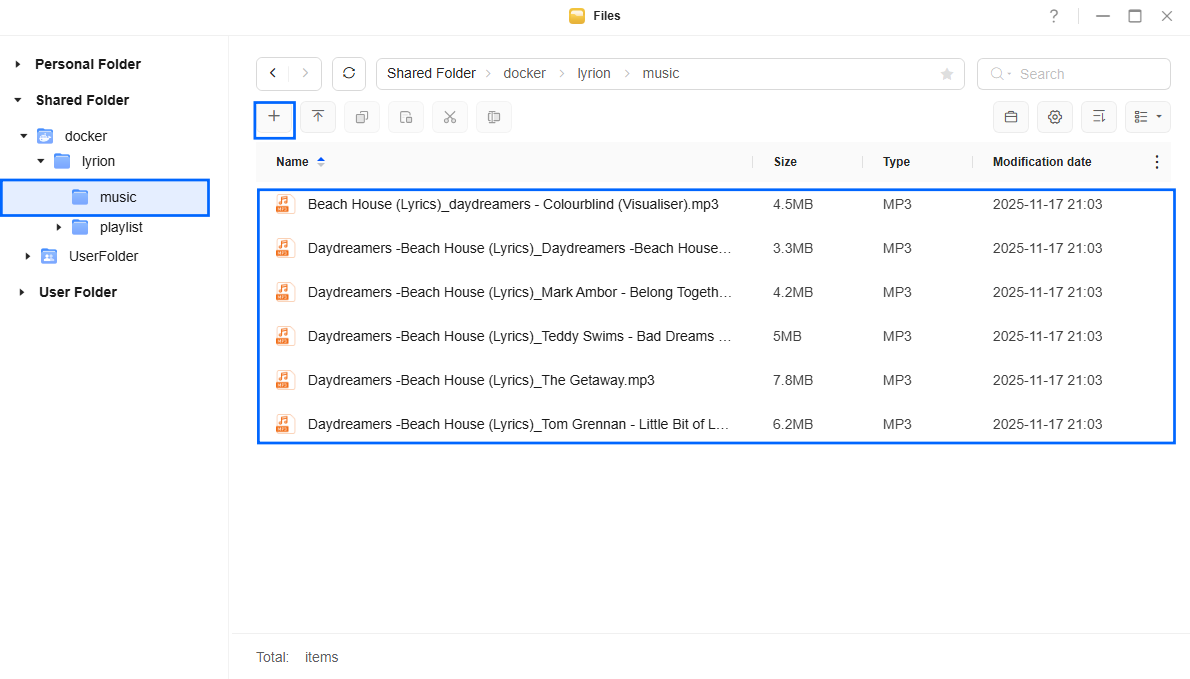Open the briefcase task icon
Viewport: 1190px width, 679px height.
pos(1010,117)
